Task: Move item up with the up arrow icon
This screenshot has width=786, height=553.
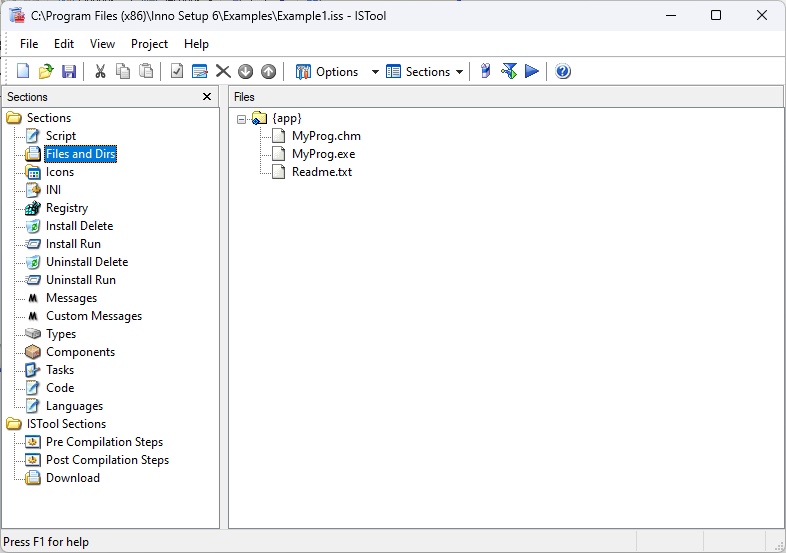Action: (x=269, y=71)
